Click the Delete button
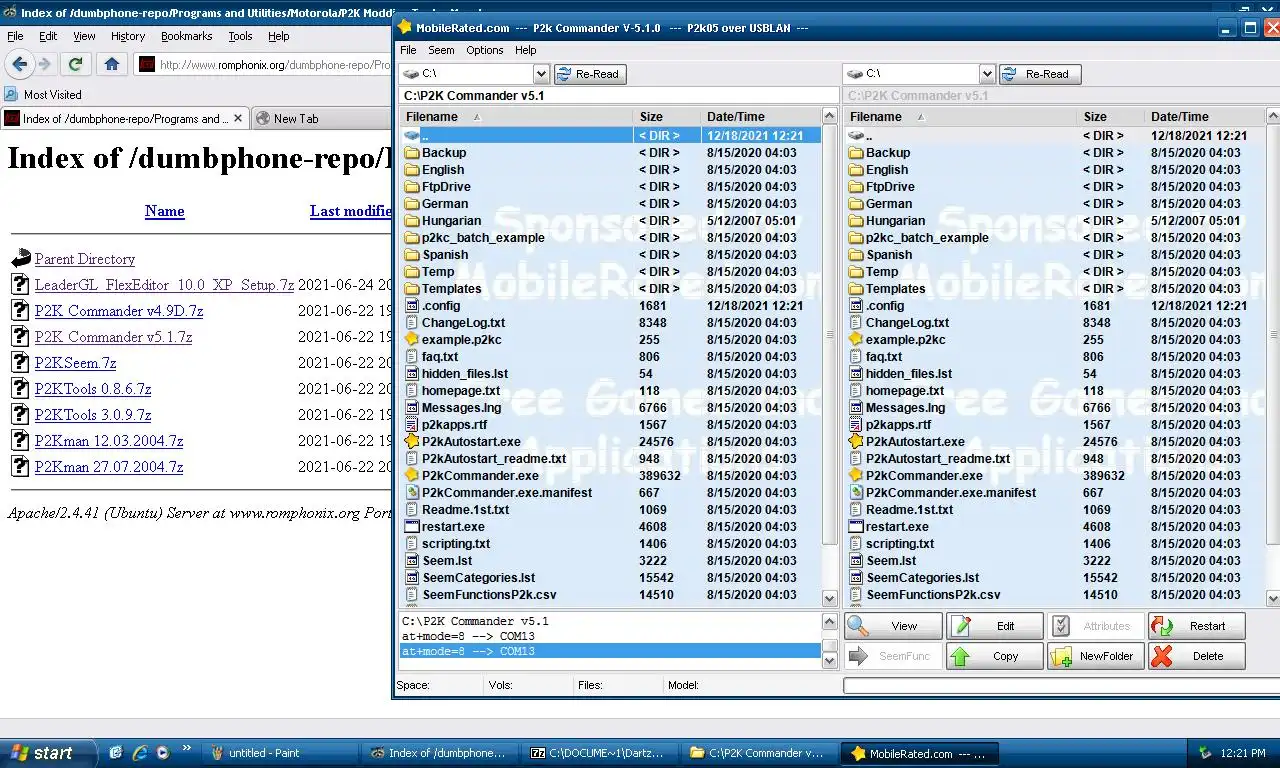Screen dimensions: 1280x768 [x=1197, y=656]
